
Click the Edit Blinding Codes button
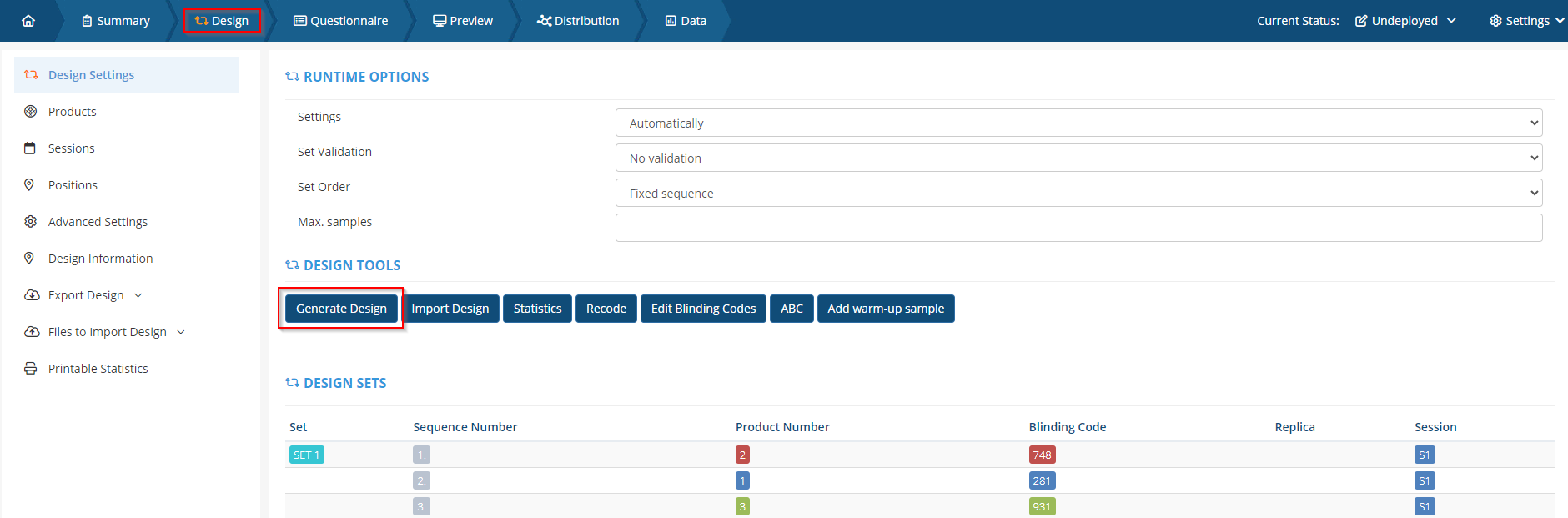click(703, 309)
